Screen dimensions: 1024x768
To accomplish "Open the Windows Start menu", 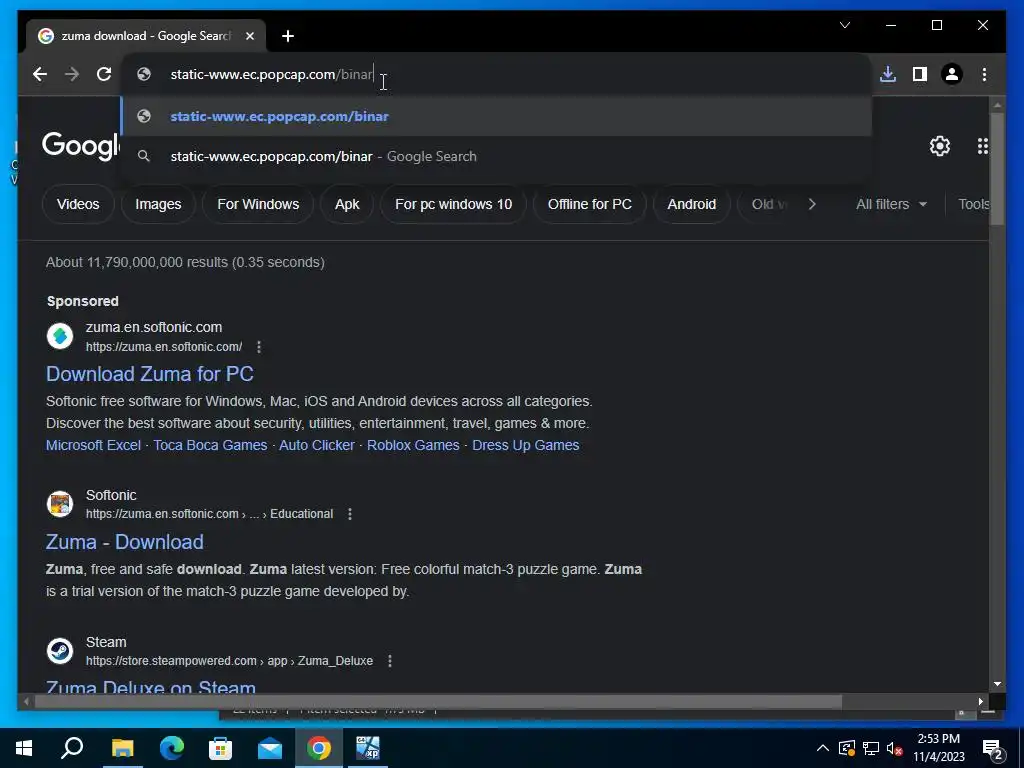I will [x=24, y=748].
